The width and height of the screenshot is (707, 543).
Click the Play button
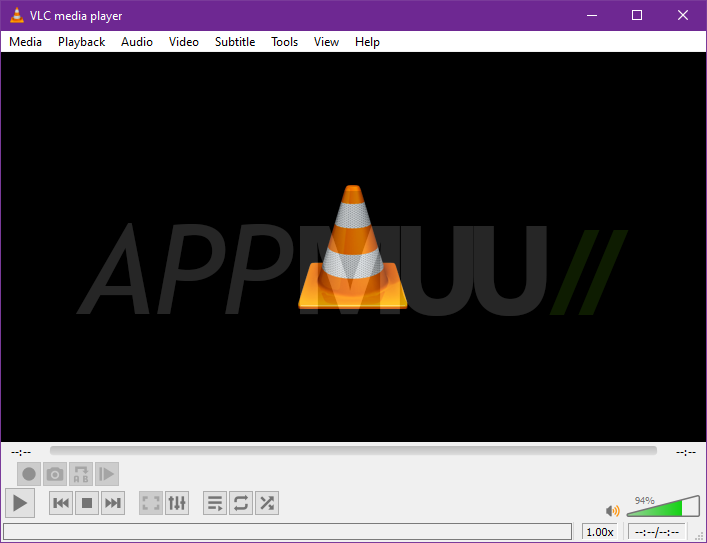(20, 503)
